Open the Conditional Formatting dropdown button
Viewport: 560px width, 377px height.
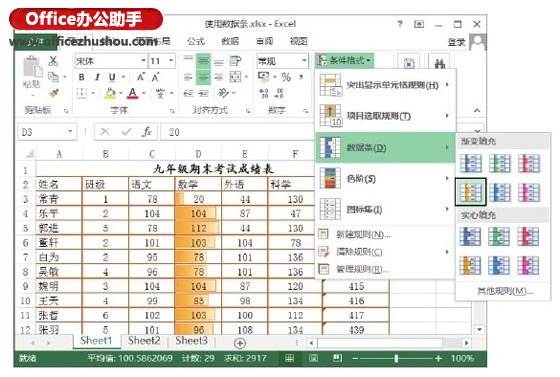click(345, 60)
